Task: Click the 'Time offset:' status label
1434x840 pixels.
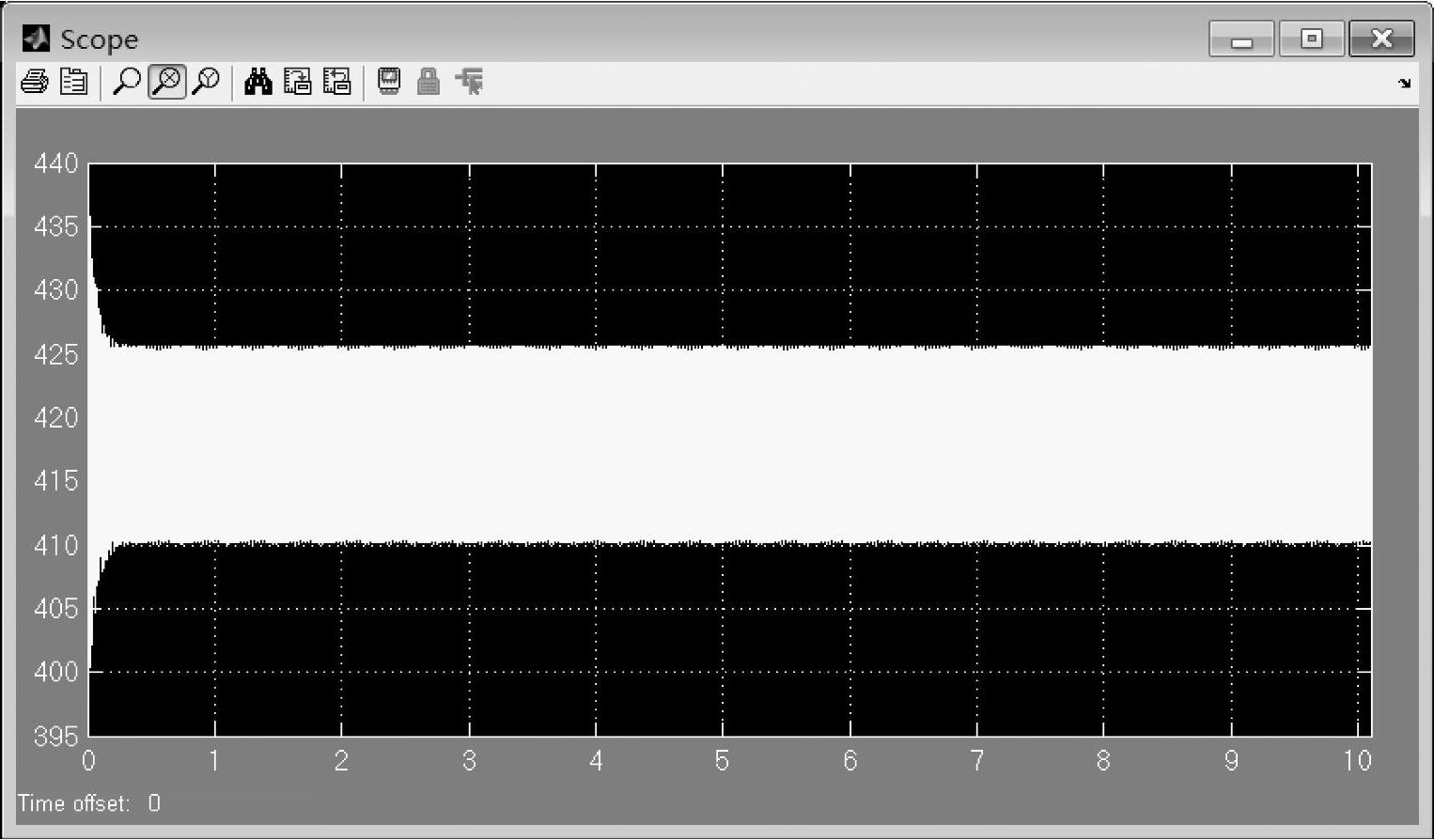Action: pyautogui.click(x=73, y=803)
